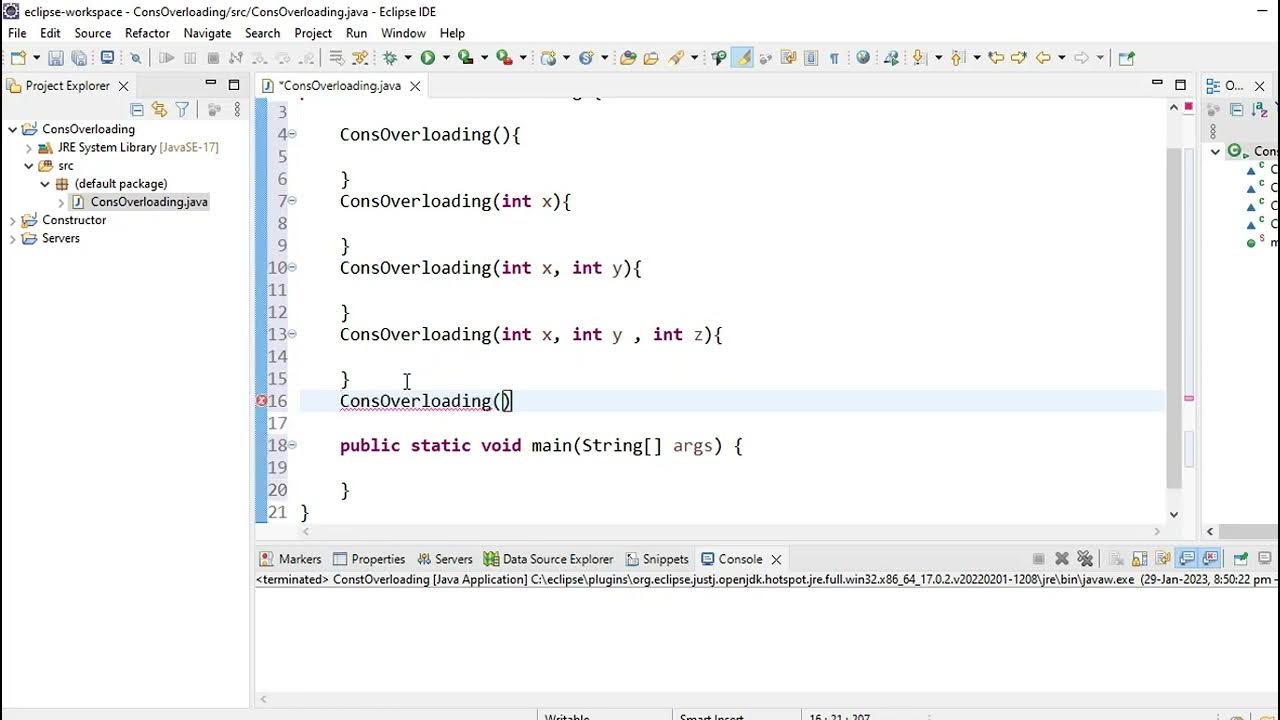Screen dimensions: 1280x720
Task: Click the Open Type icon
Action: [x=628, y=58]
